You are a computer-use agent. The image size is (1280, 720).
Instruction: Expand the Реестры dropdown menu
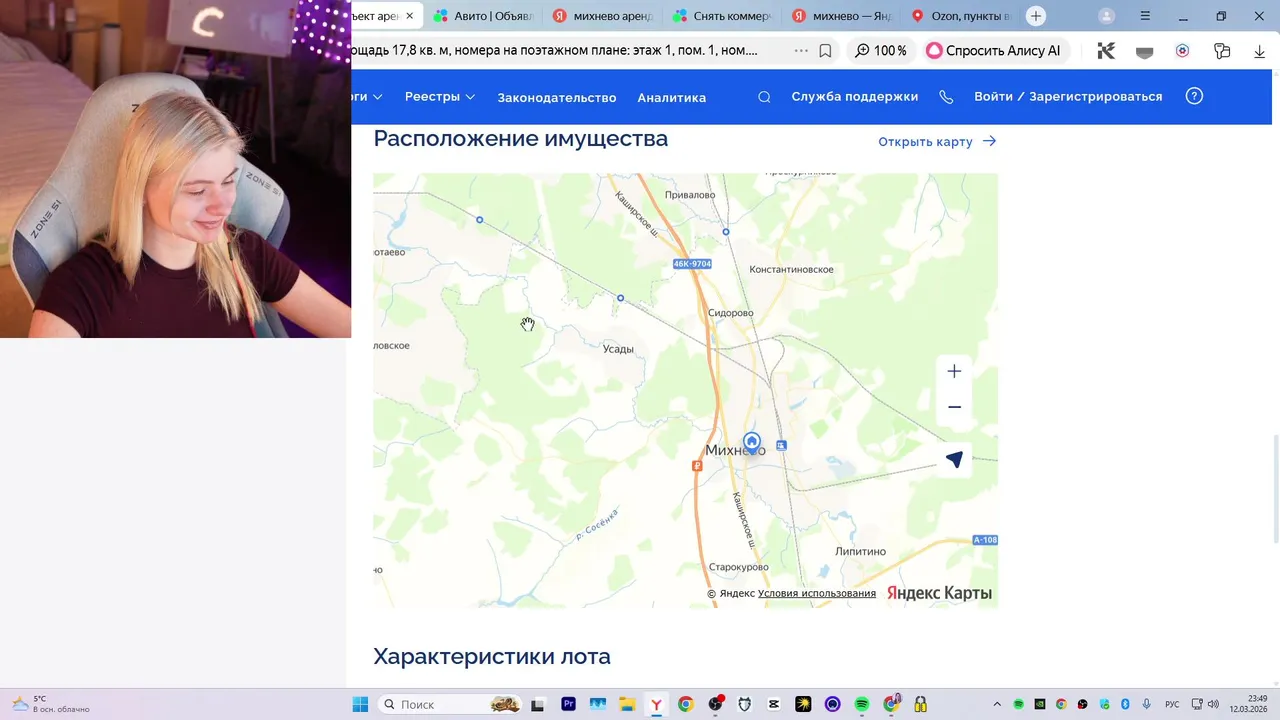pyautogui.click(x=440, y=97)
